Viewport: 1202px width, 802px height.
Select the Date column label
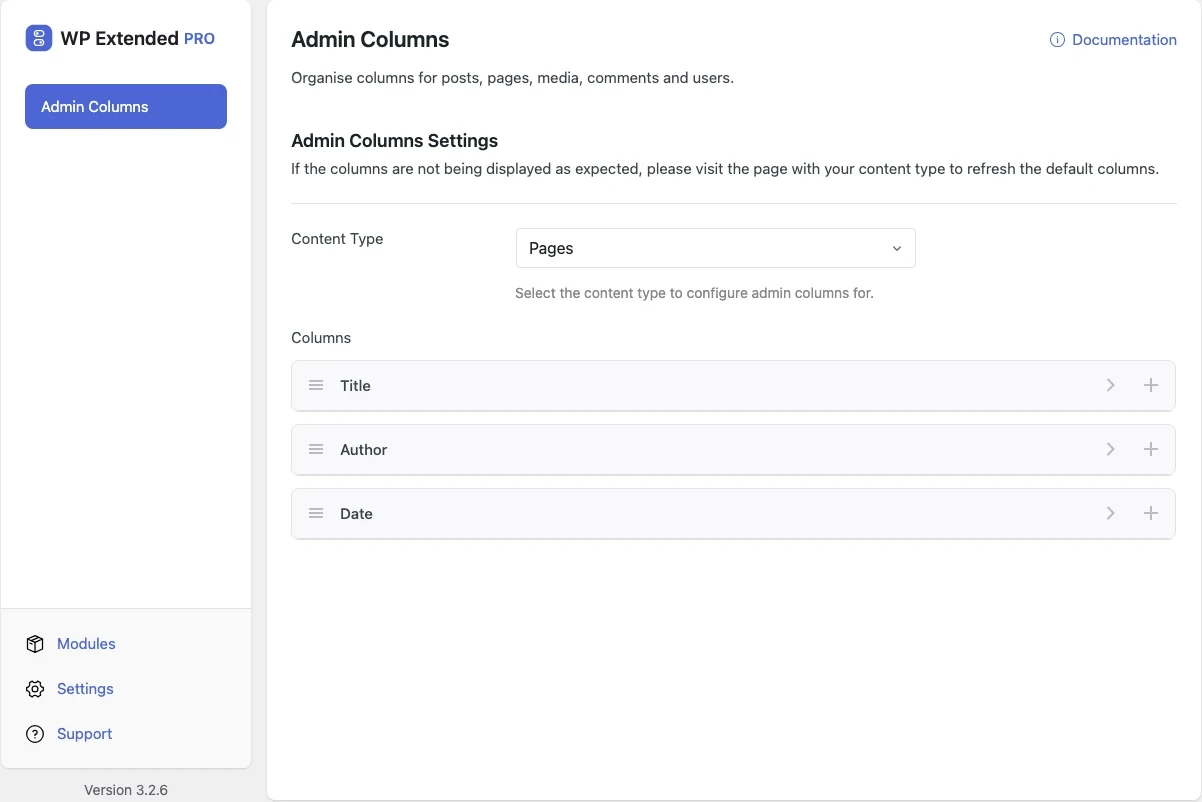point(356,514)
